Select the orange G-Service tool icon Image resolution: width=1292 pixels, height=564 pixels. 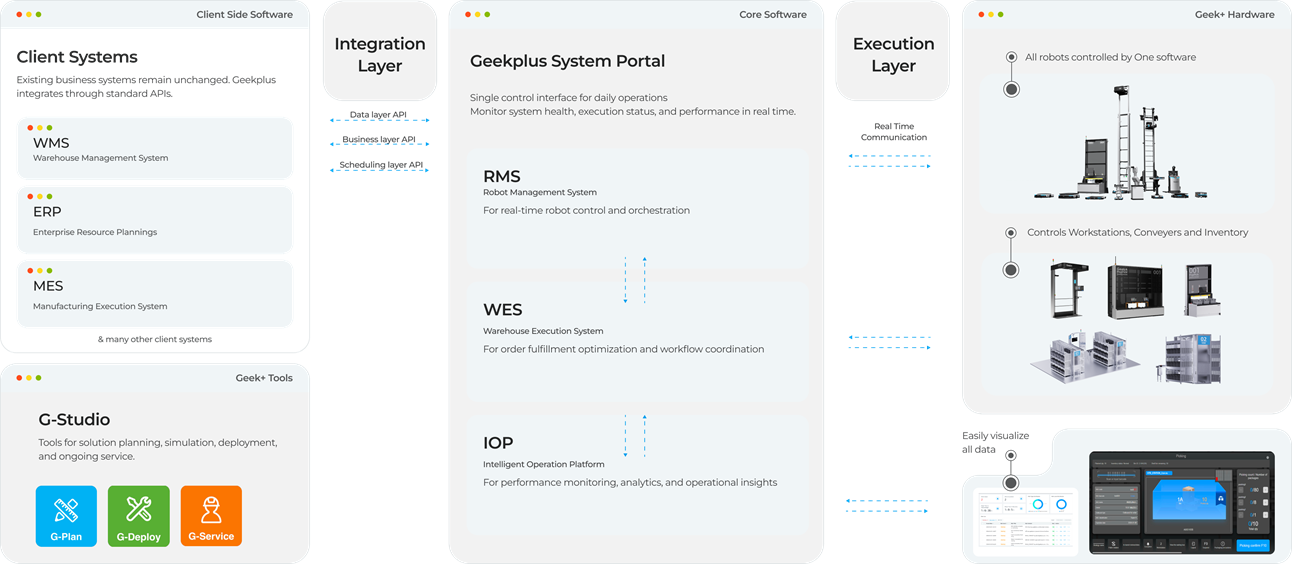point(211,516)
